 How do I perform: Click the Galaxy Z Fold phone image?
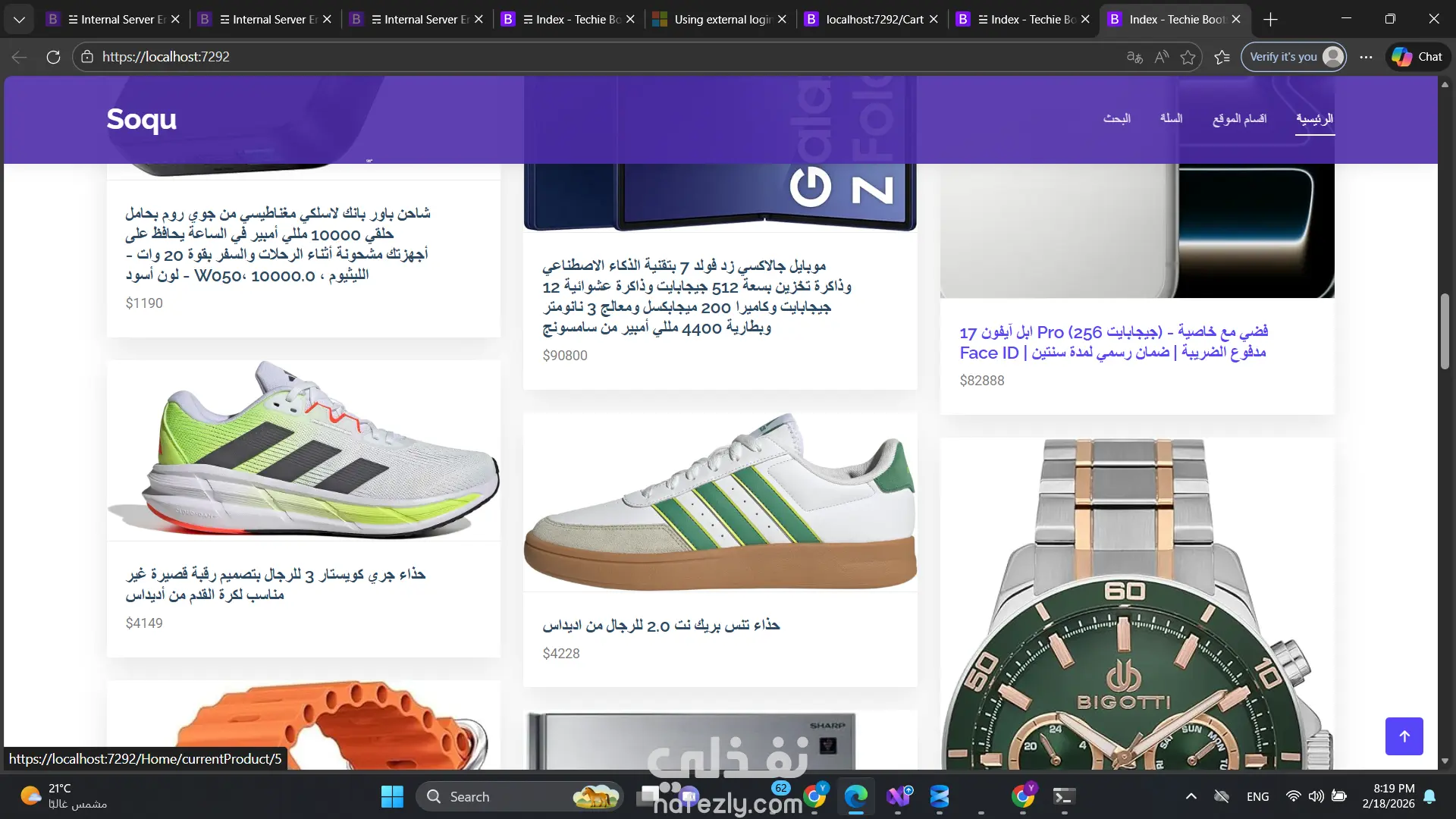[x=720, y=197]
